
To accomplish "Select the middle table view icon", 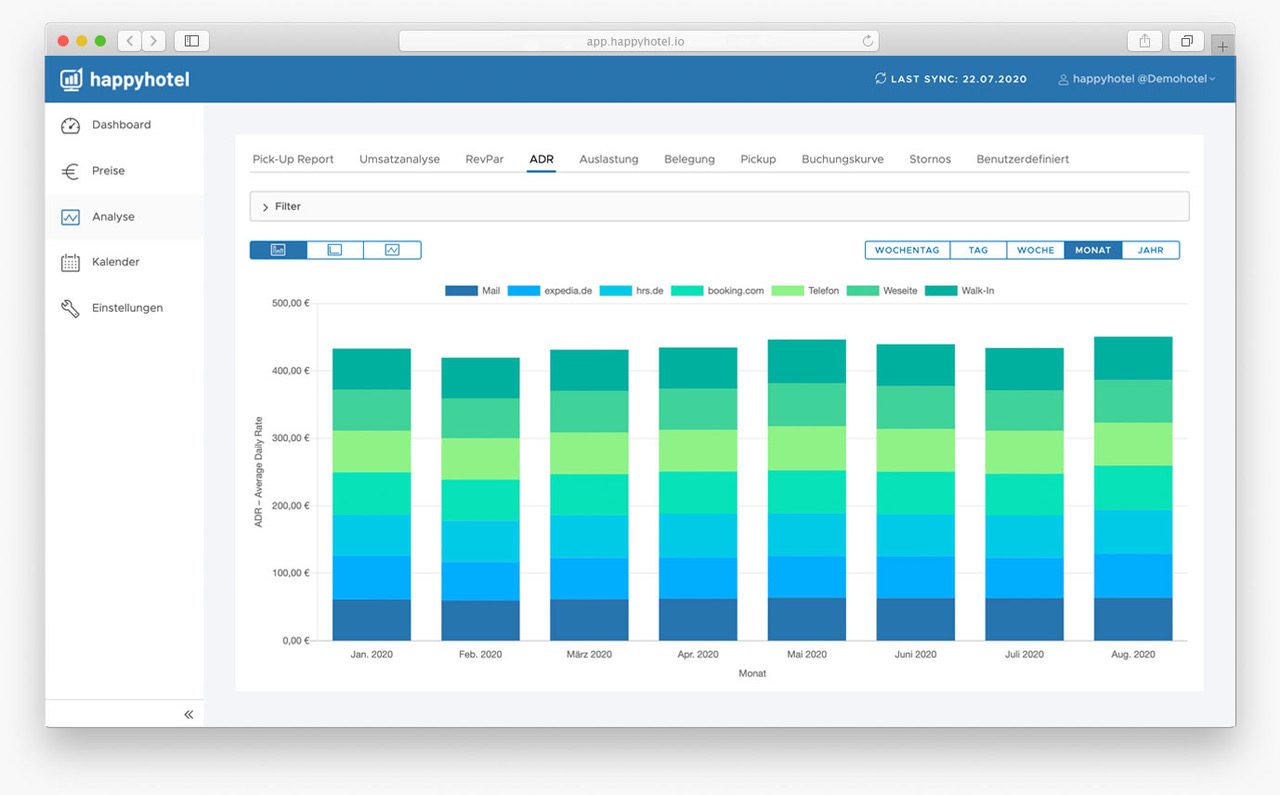I will click(335, 250).
